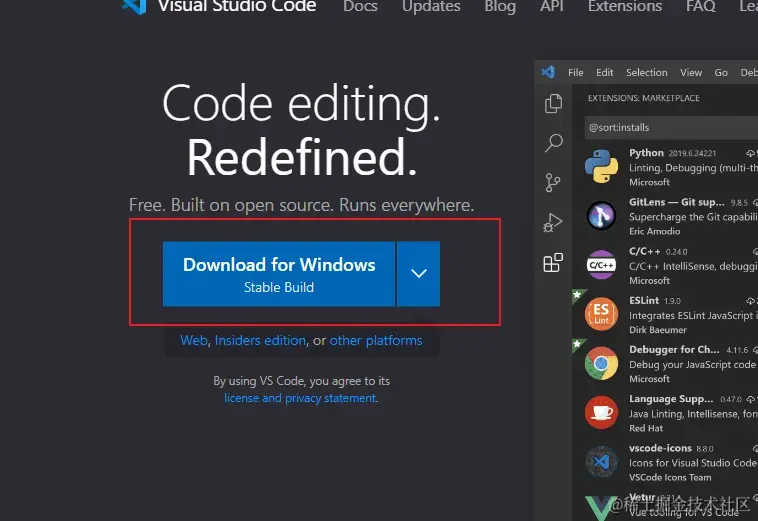This screenshot has height=521, width=758.
Task: Click the VSCode Icons Team publisher text
Action: (670, 478)
